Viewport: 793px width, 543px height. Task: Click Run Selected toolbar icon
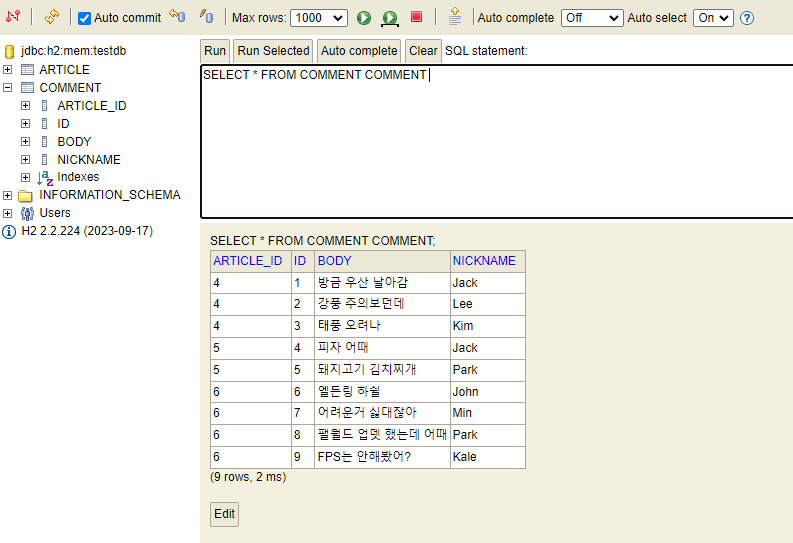coord(390,18)
